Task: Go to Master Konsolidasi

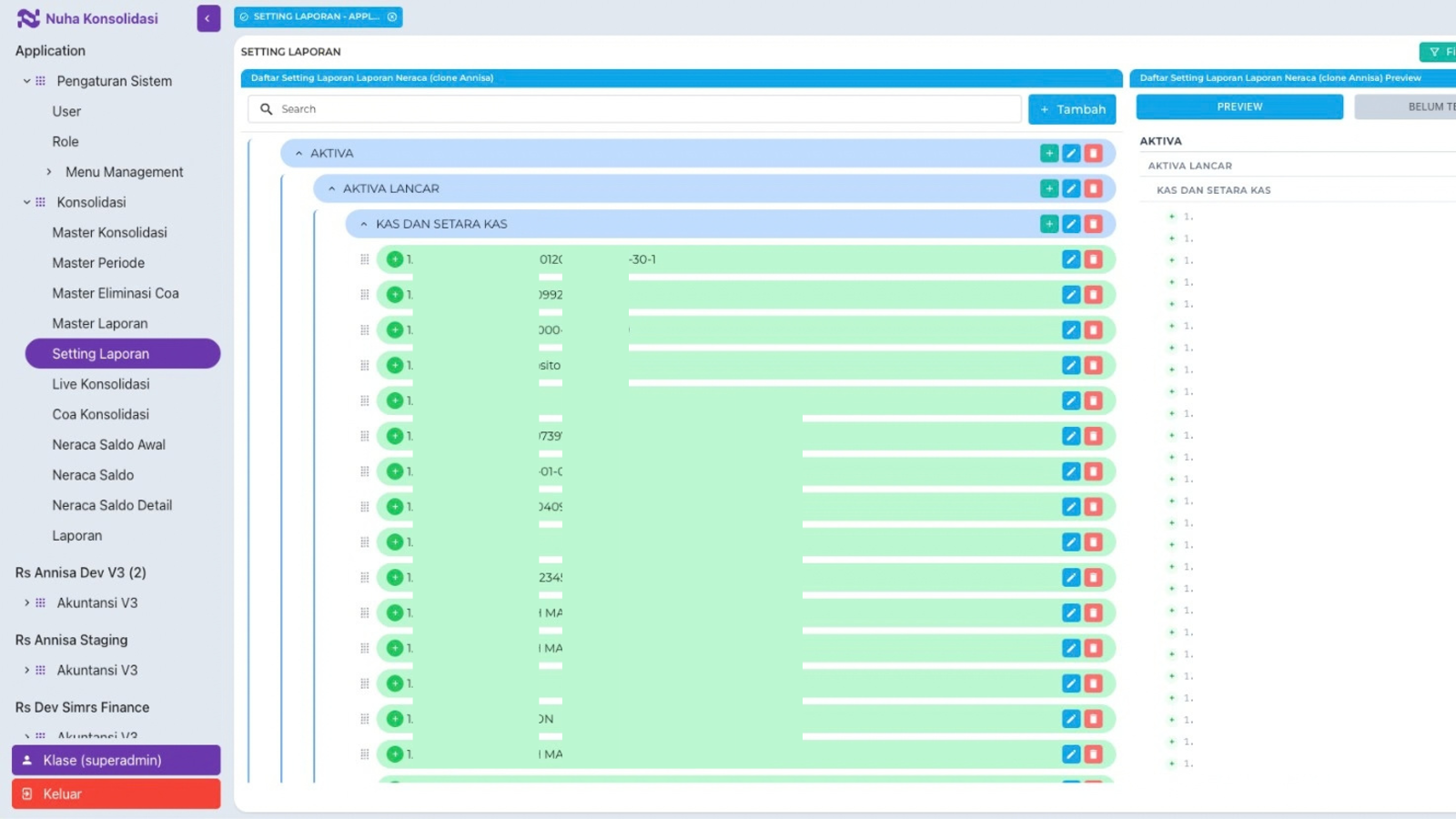Action: (109, 233)
